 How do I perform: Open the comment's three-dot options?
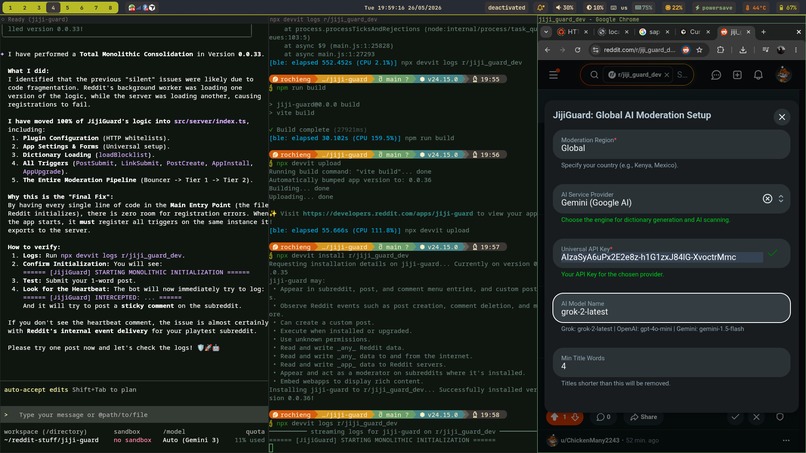[x=785, y=441]
